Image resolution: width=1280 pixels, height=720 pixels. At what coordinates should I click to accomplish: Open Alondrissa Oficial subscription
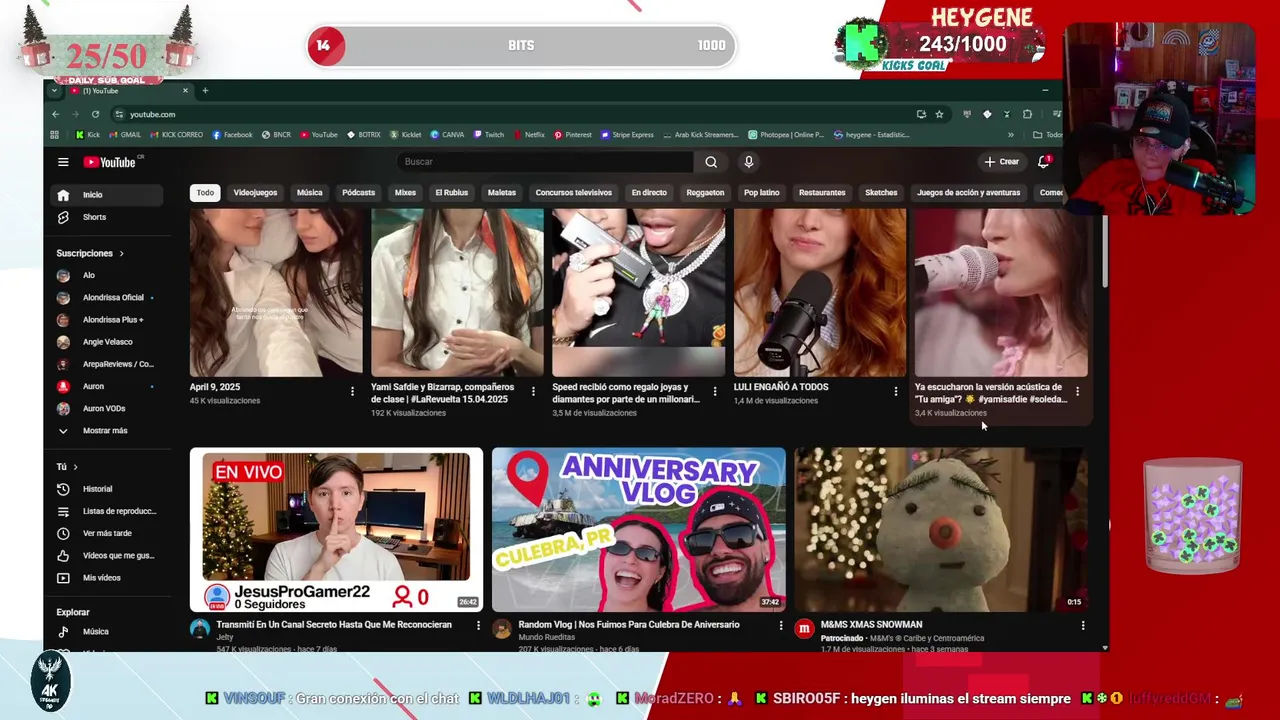coord(106,297)
